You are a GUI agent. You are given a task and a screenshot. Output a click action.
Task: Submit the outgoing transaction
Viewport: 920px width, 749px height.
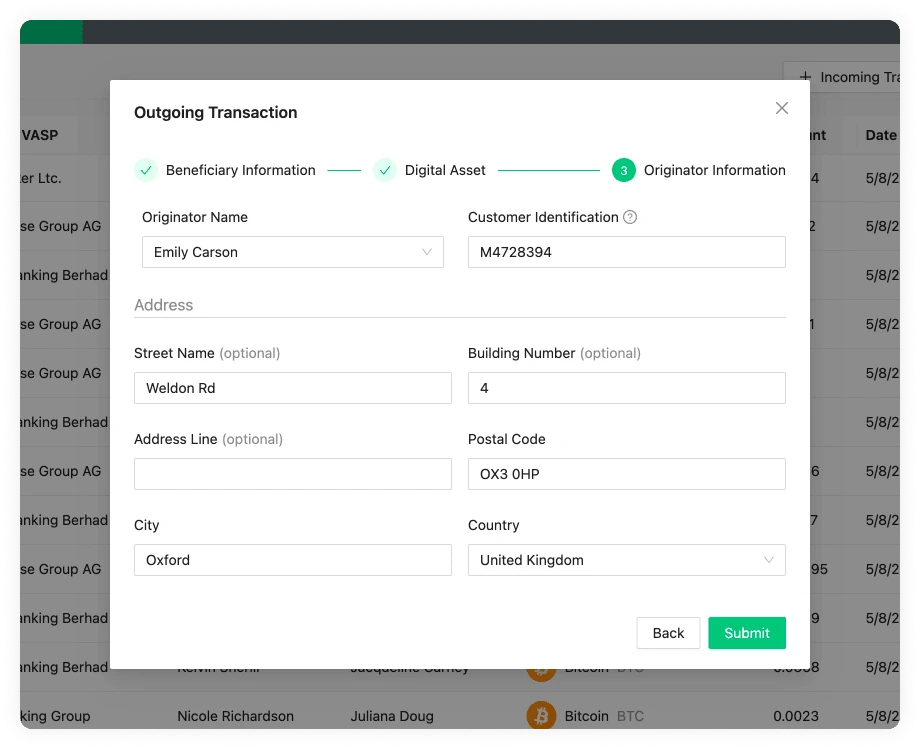click(747, 633)
